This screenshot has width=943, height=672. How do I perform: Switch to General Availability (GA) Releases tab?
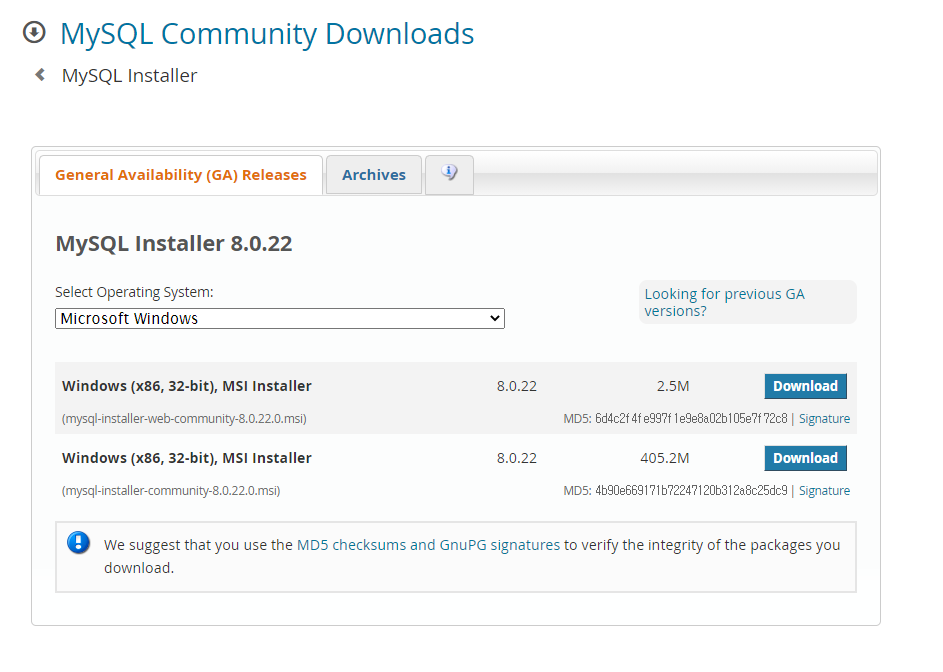click(180, 175)
